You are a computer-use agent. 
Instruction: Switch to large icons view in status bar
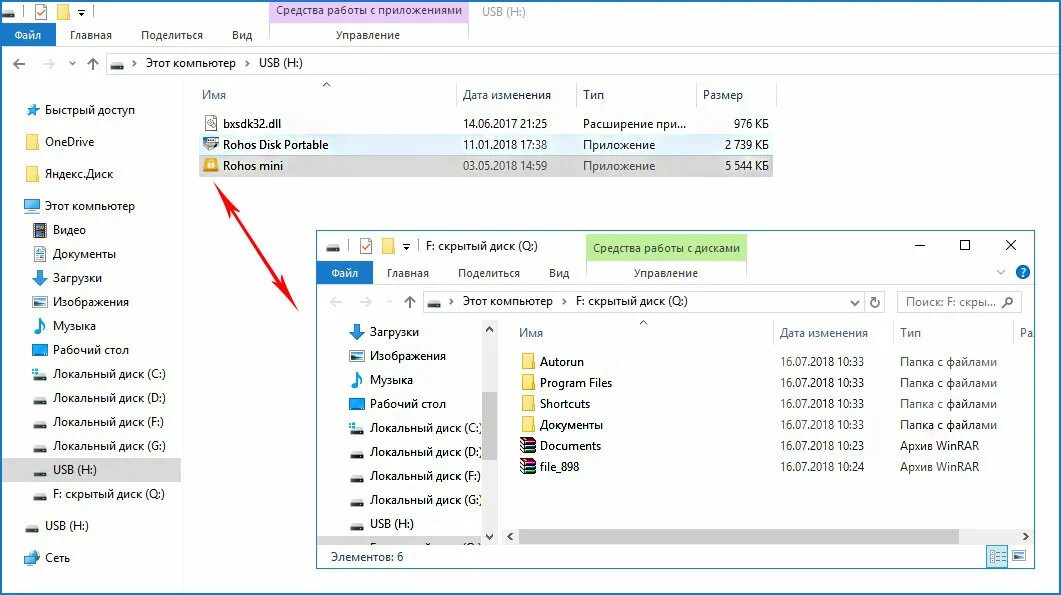pyautogui.click(x=1019, y=556)
